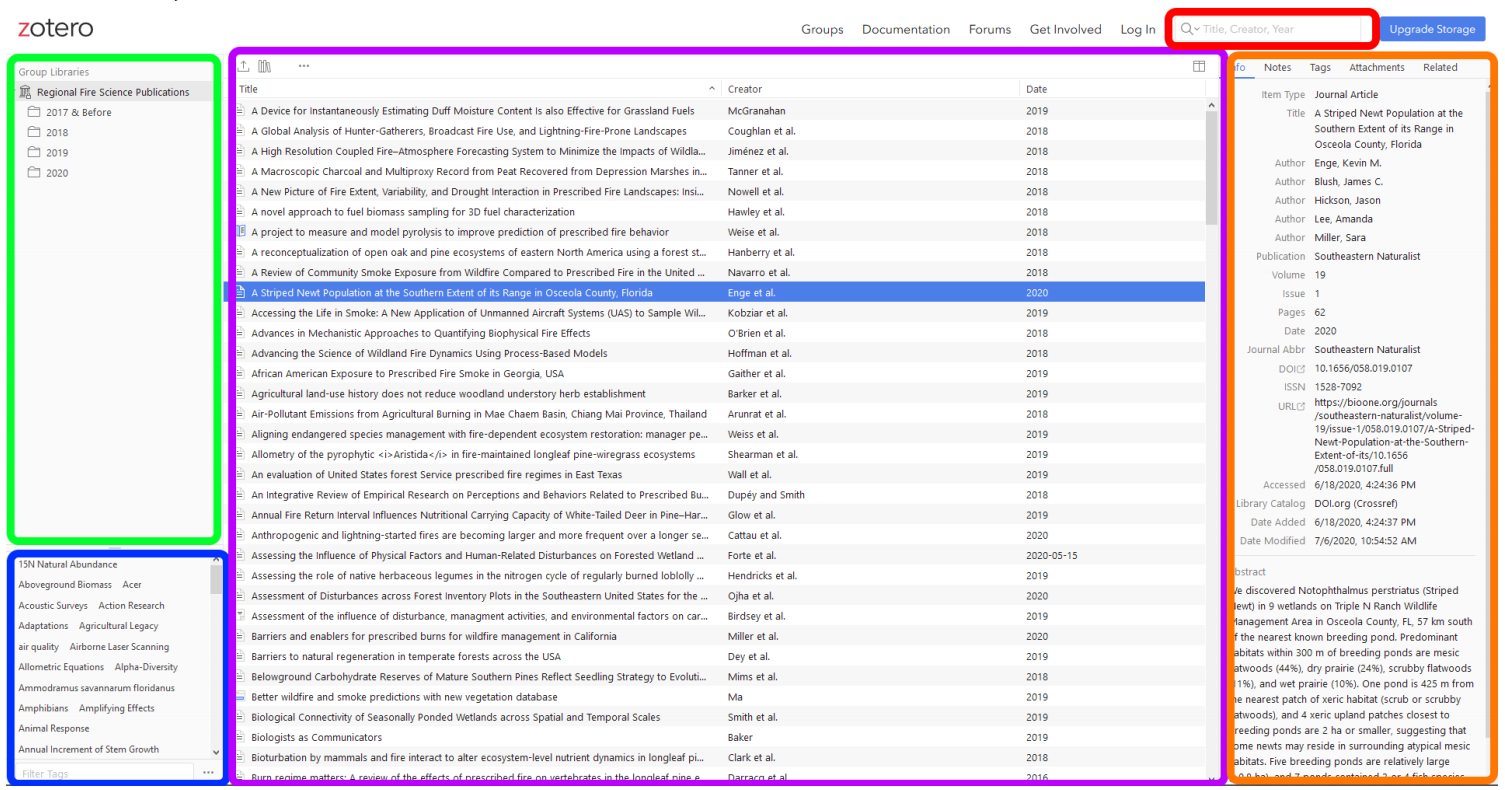Image resolution: width=1505 pixels, height=790 pixels.
Task: Click the icon on 'Better wildfire and smoke predictions' row
Action: pos(240,697)
